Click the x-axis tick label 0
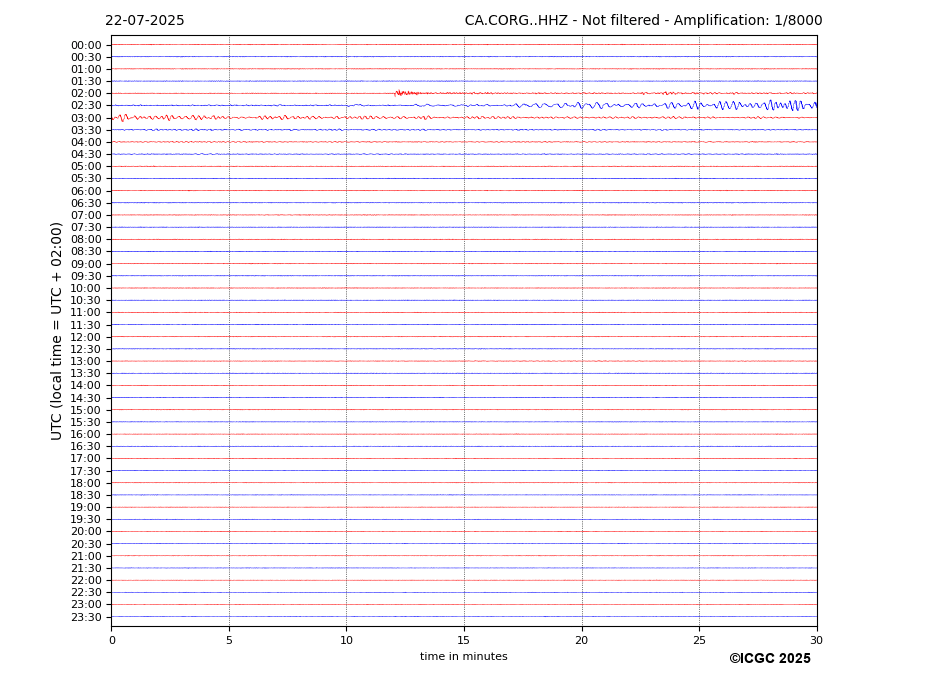 click(112, 640)
